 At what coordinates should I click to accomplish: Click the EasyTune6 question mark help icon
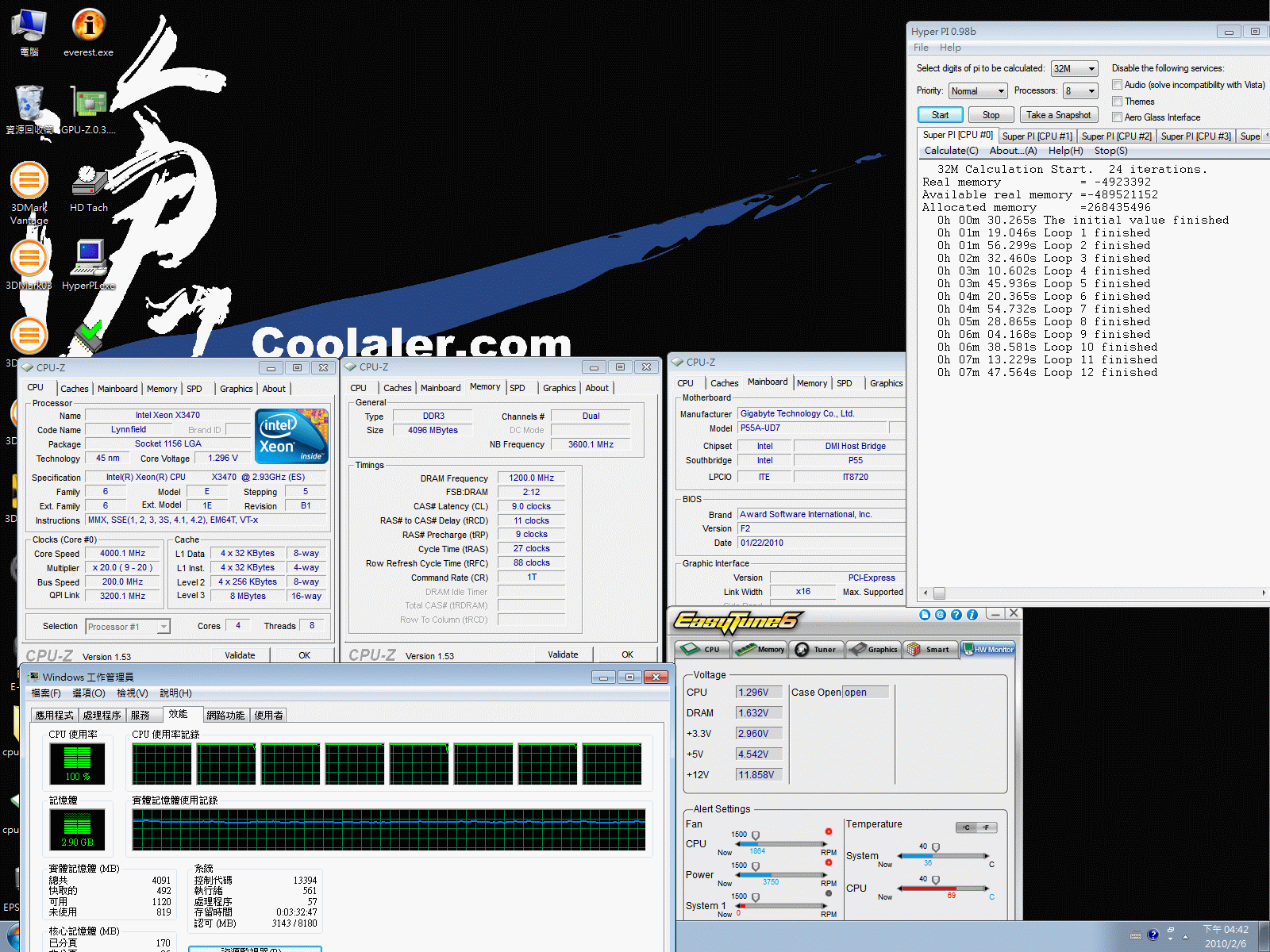[x=956, y=615]
